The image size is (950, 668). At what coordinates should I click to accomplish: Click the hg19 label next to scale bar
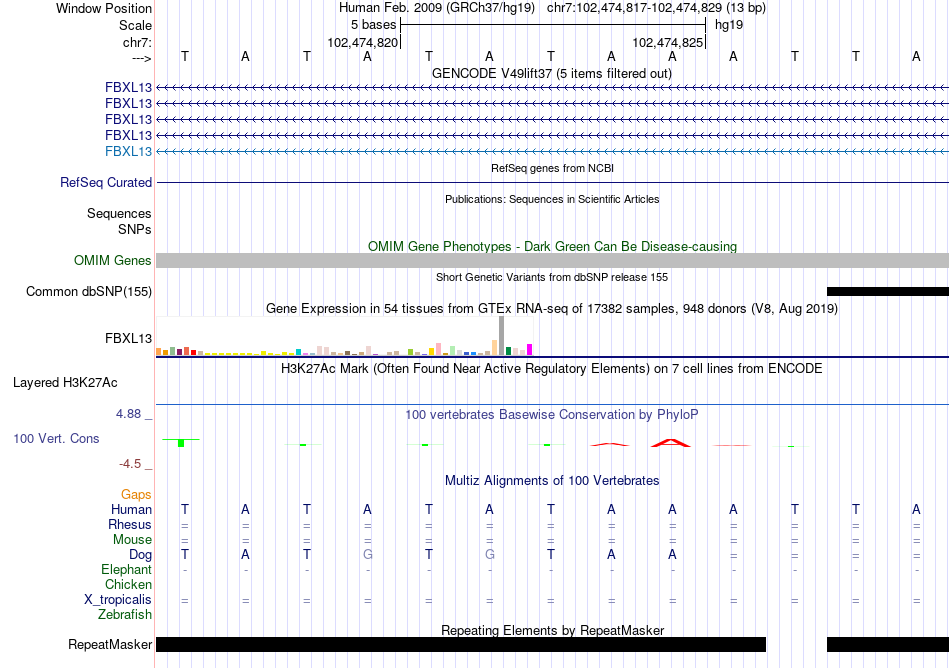729,25
